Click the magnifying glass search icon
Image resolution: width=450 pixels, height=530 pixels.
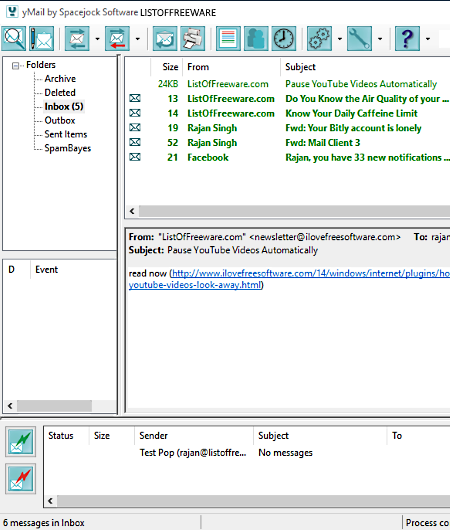point(14,39)
